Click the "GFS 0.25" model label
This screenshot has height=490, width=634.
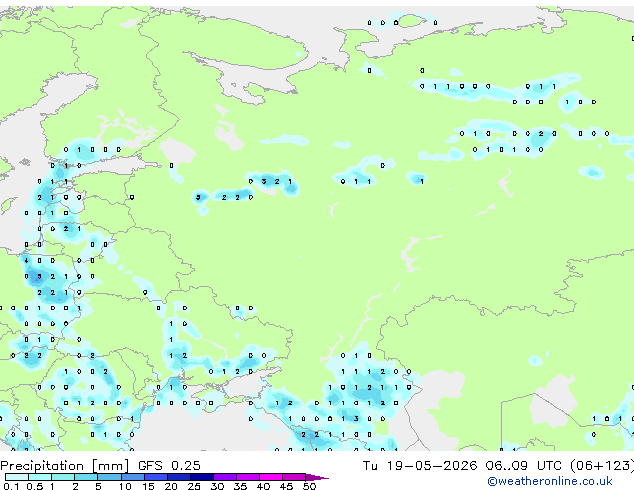(169, 466)
